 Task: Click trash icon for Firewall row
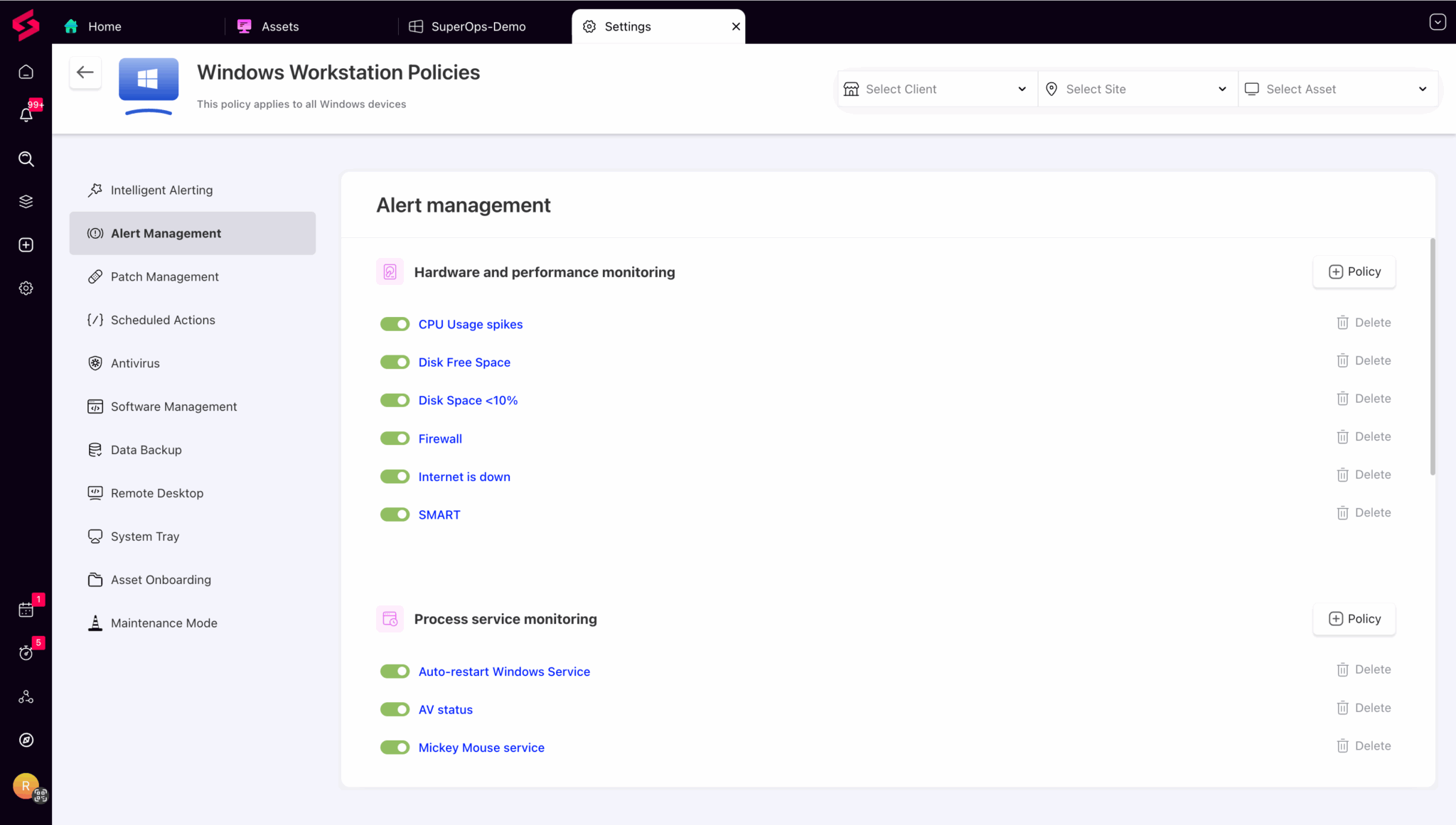(1342, 437)
